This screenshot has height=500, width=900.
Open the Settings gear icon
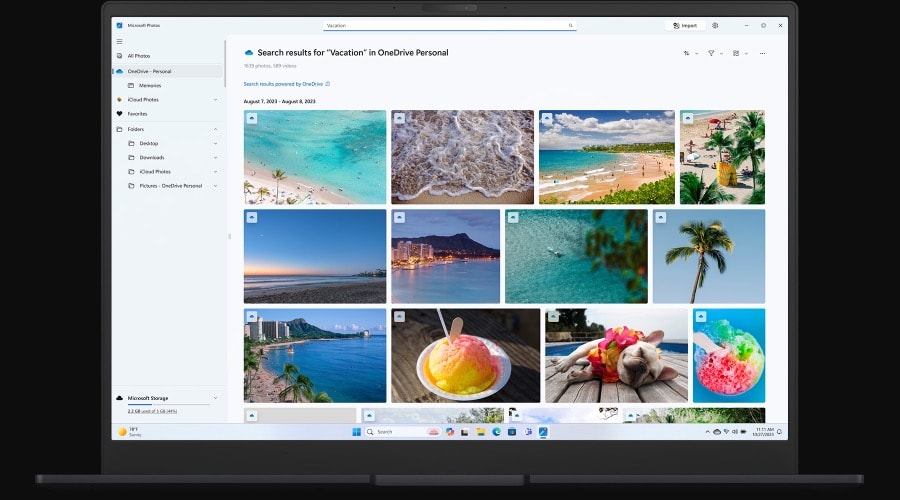coord(715,25)
